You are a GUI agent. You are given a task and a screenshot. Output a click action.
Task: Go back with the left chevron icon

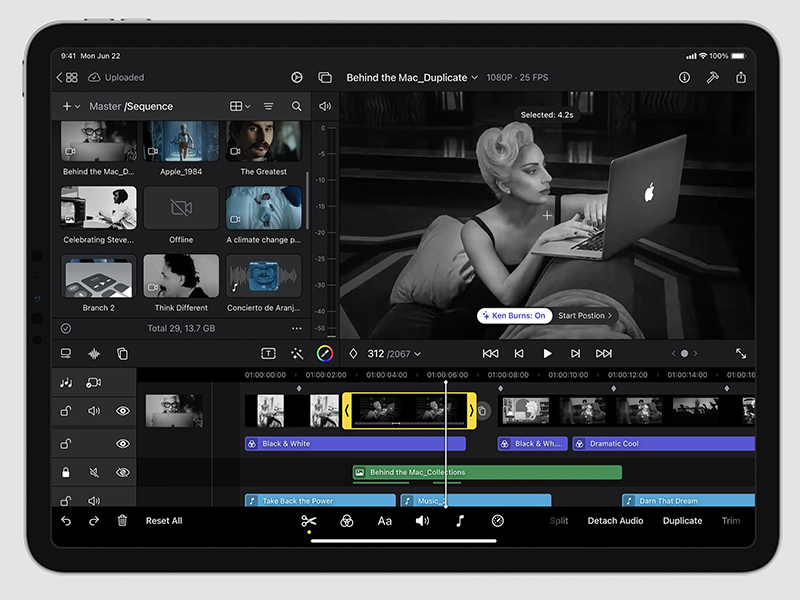coord(59,78)
